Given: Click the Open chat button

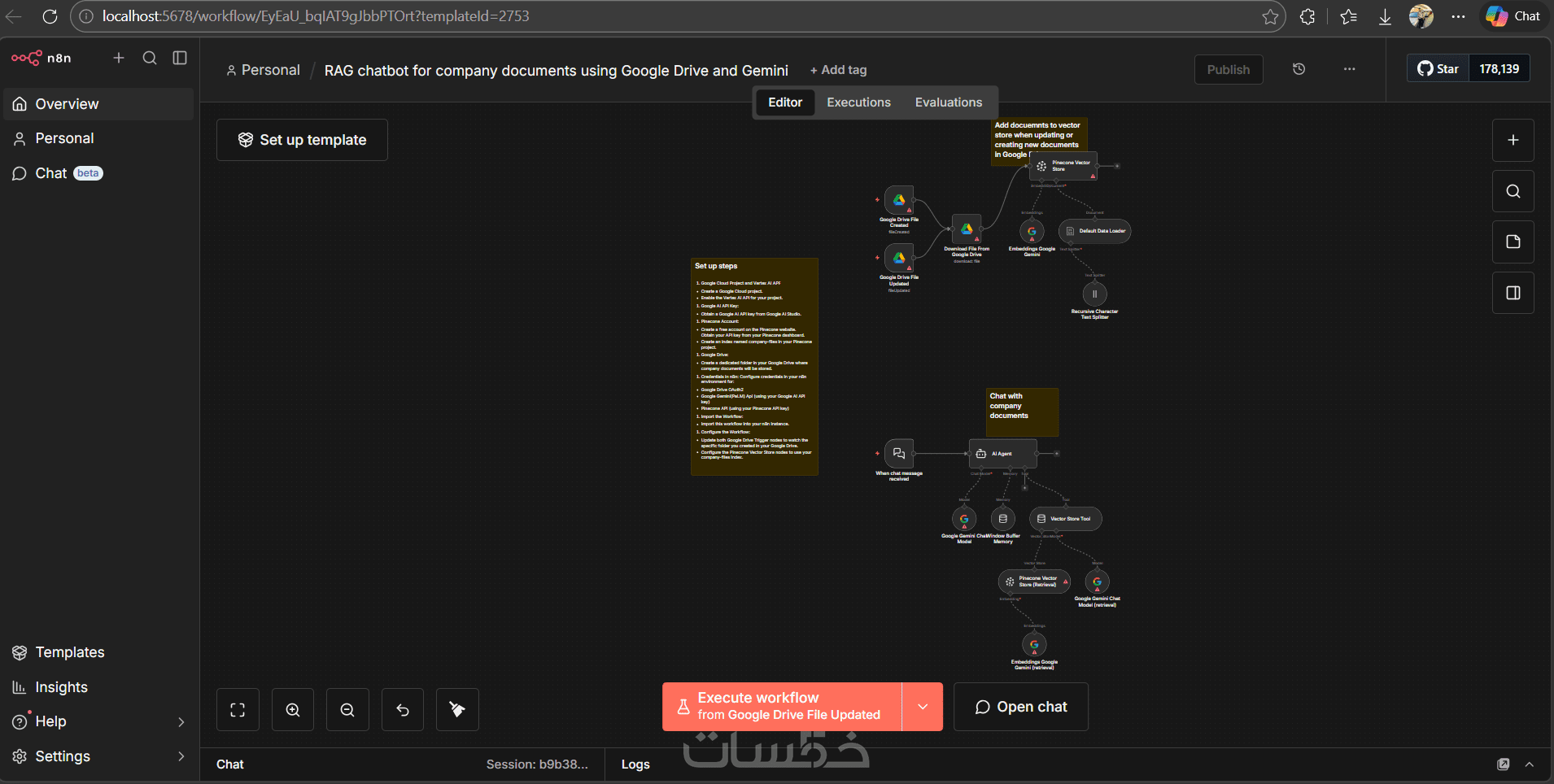Looking at the screenshot, I should click(1021, 707).
